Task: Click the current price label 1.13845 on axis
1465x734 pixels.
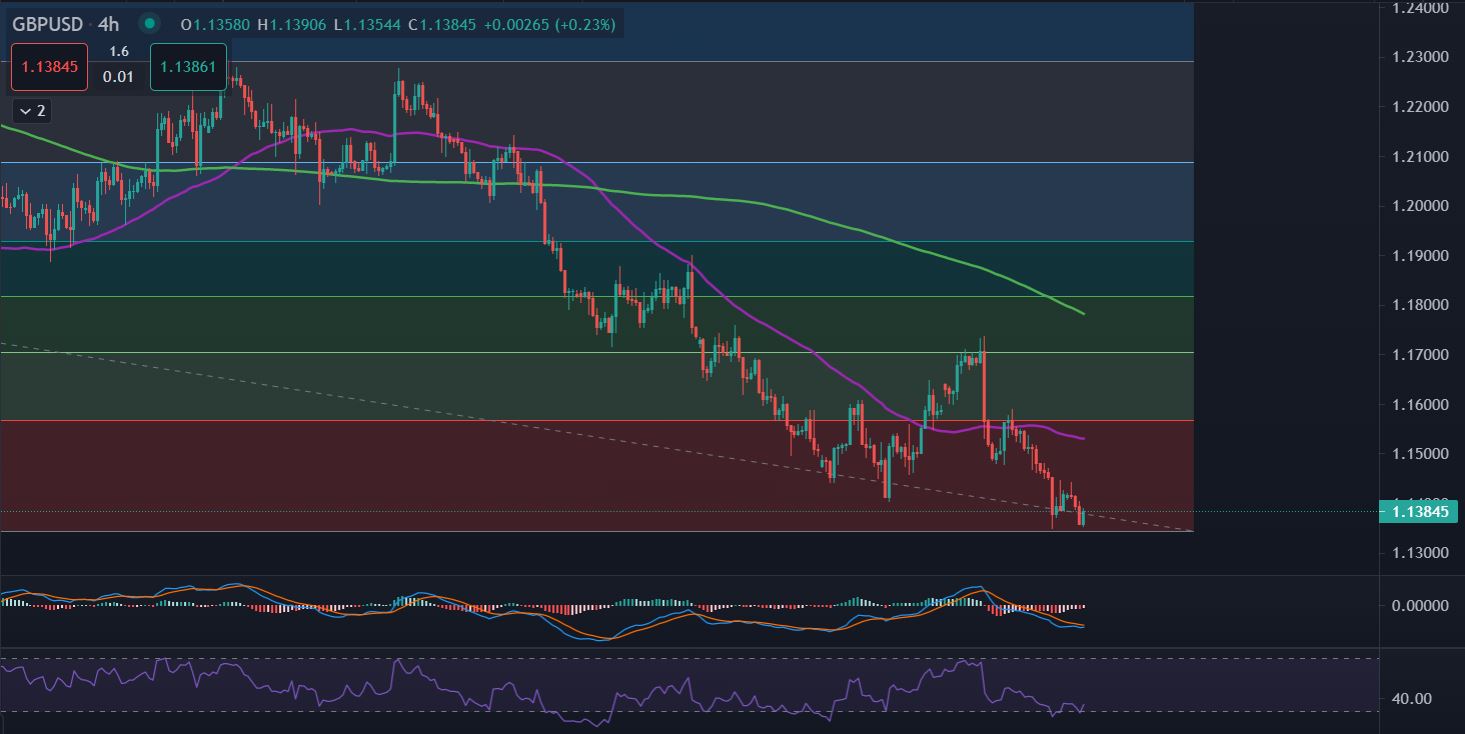Action: [1419, 512]
